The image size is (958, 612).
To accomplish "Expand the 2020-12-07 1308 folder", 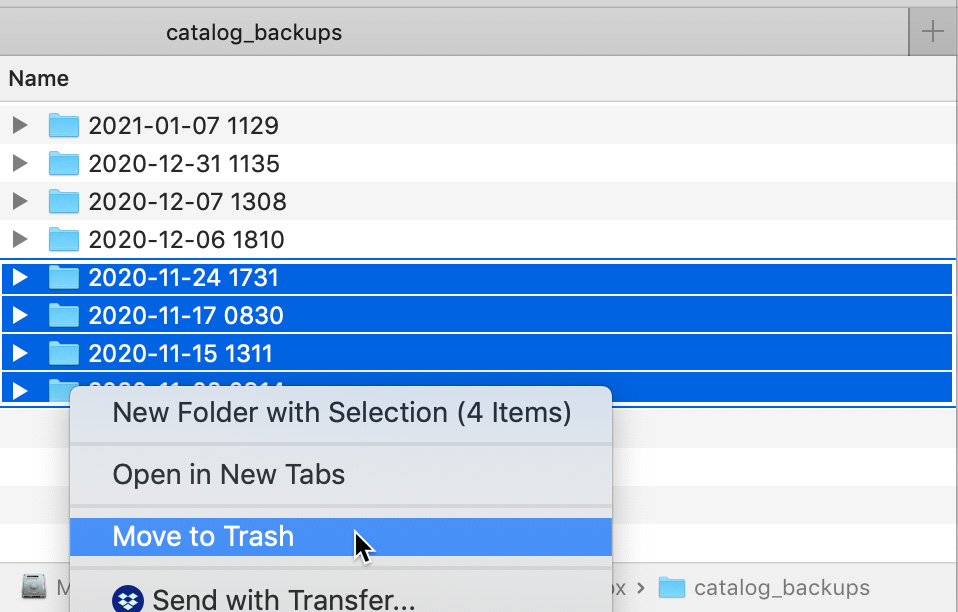I will 19,202.
